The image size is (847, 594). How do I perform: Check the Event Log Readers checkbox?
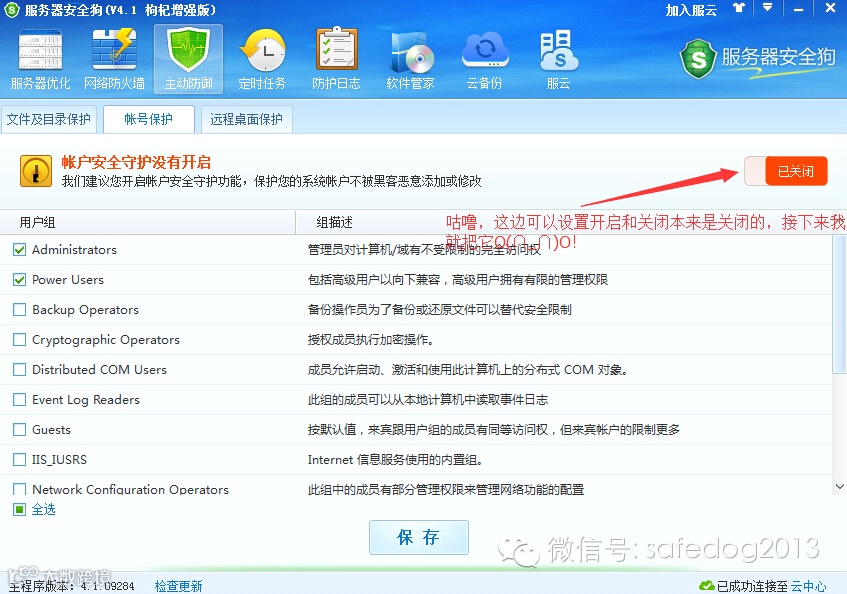pyautogui.click(x=19, y=400)
